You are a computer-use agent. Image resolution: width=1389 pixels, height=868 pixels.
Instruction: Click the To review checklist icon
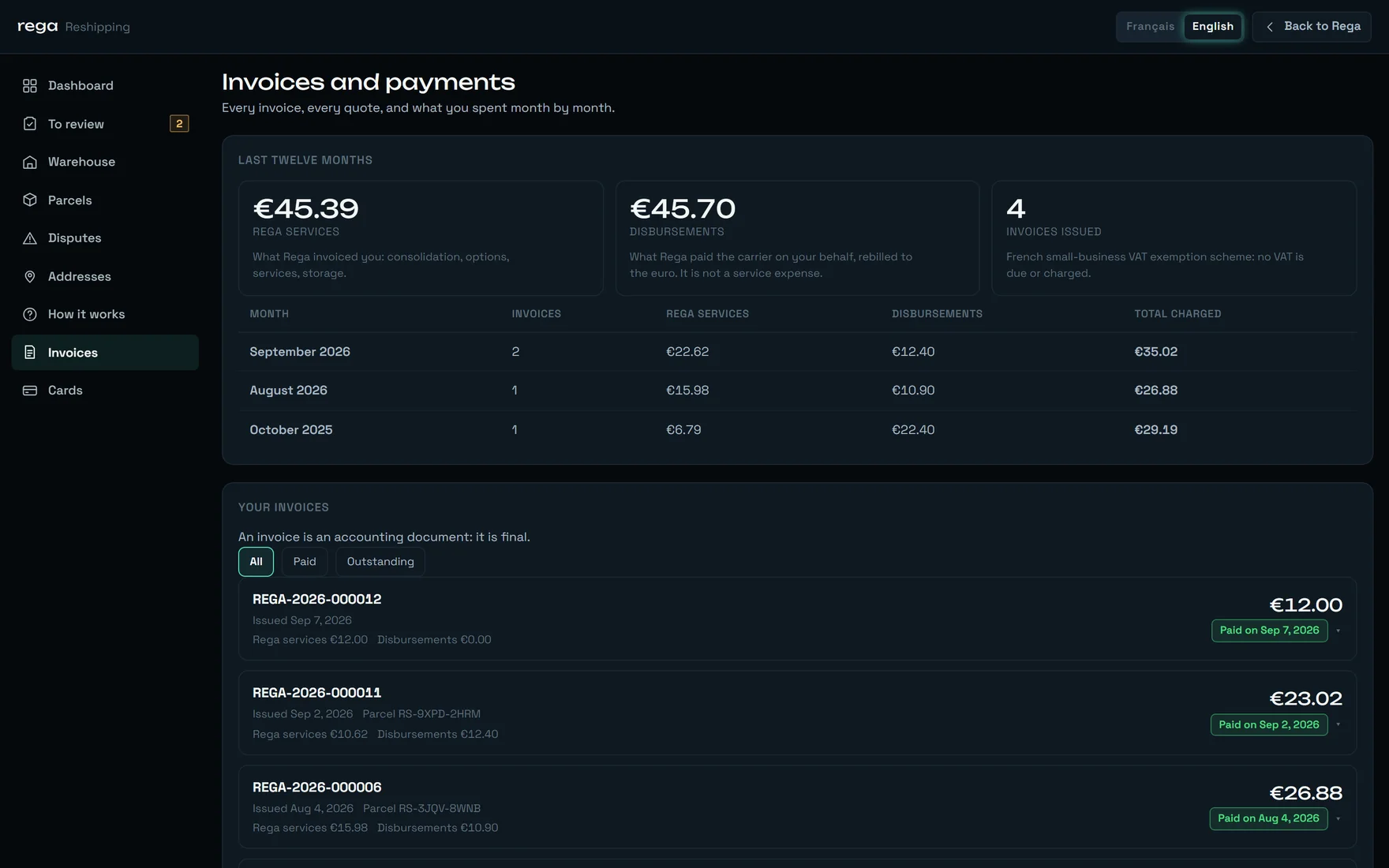point(30,124)
